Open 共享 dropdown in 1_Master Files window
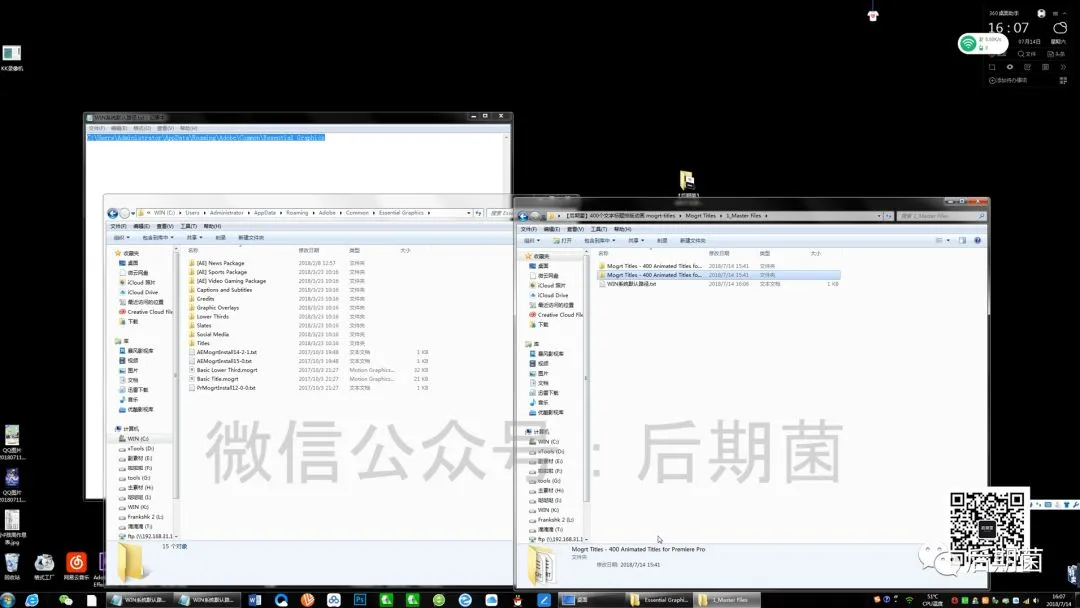This screenshot has width=1080, height=608. pyautogui.click(x=636, y=240)
